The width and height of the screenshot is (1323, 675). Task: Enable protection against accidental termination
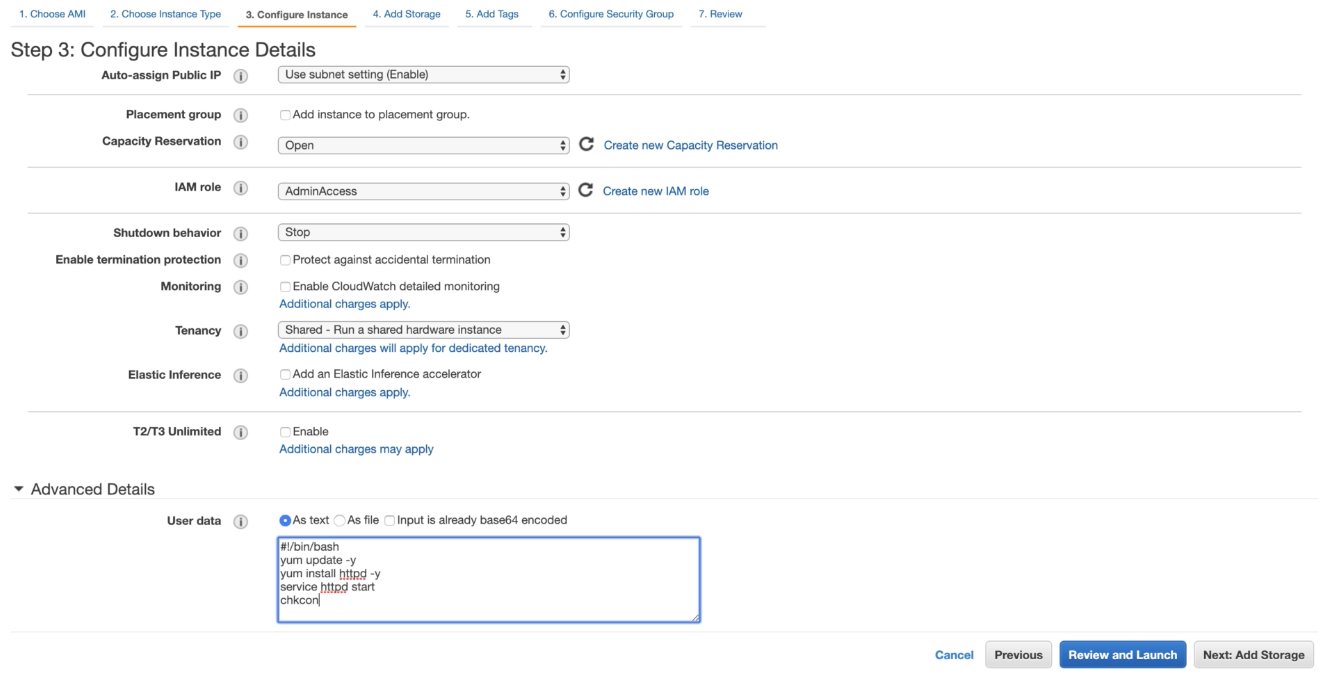point(285,260)
